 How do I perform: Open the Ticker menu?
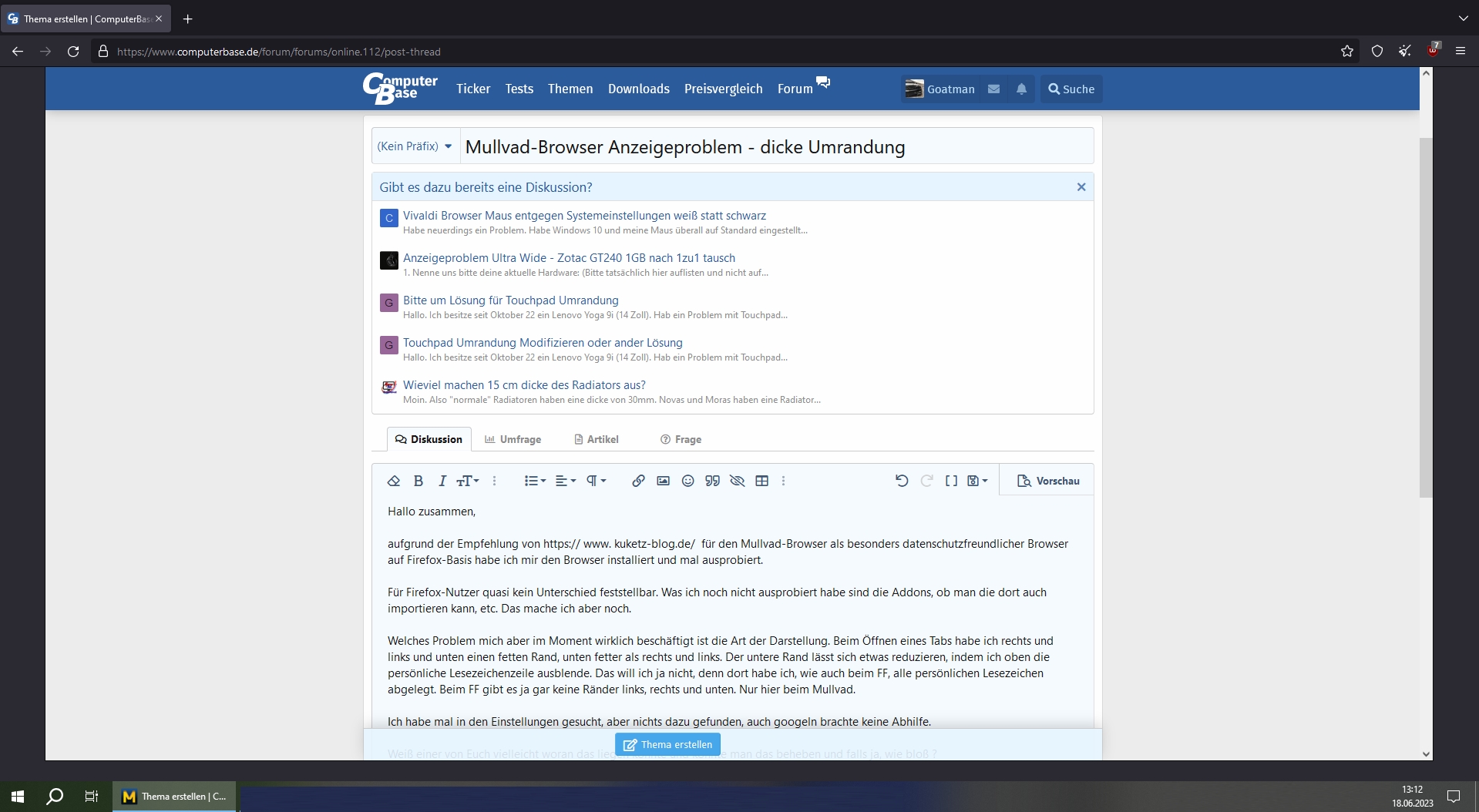point(473,89)
